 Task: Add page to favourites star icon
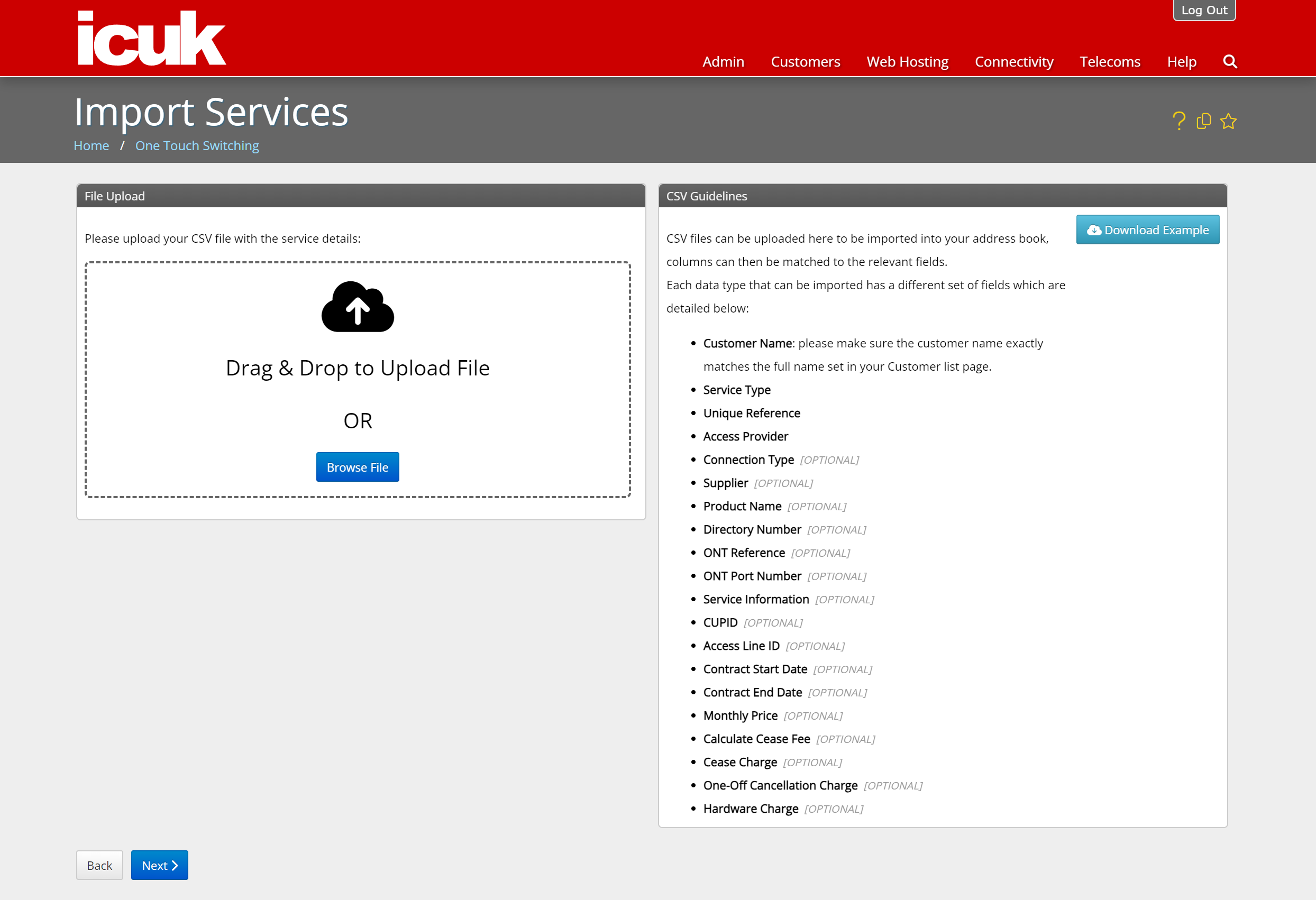(x=1228, y=121)
